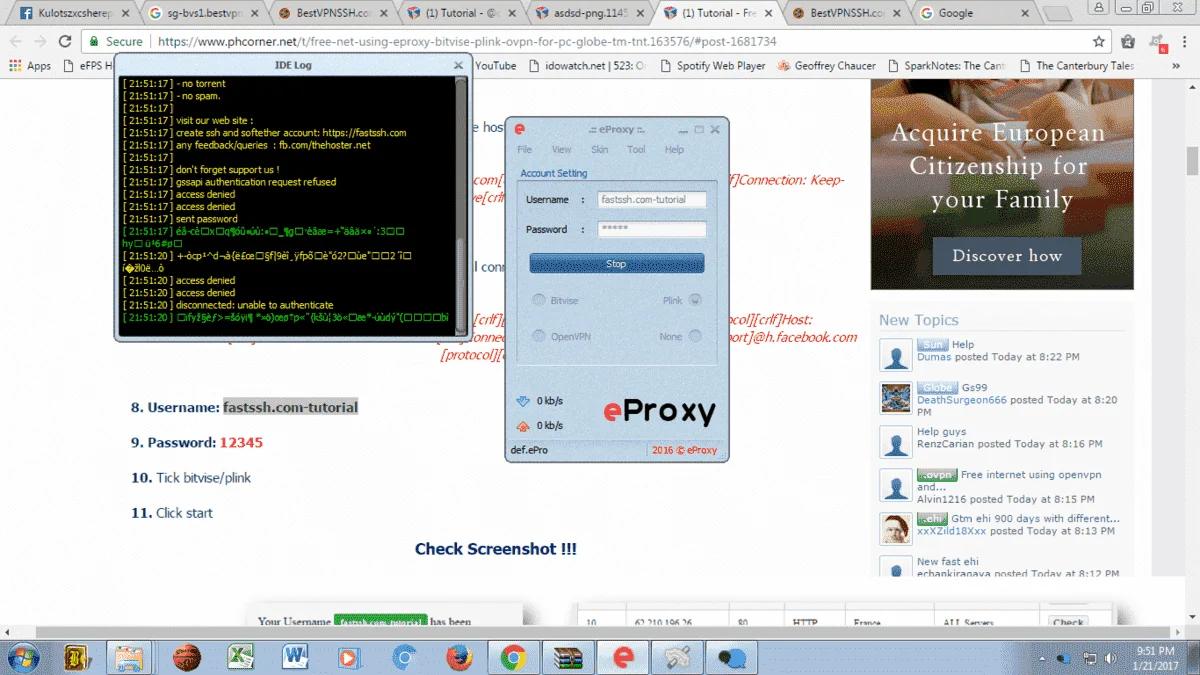Open the basketball game taskbar icon

(x=186, y=657)
